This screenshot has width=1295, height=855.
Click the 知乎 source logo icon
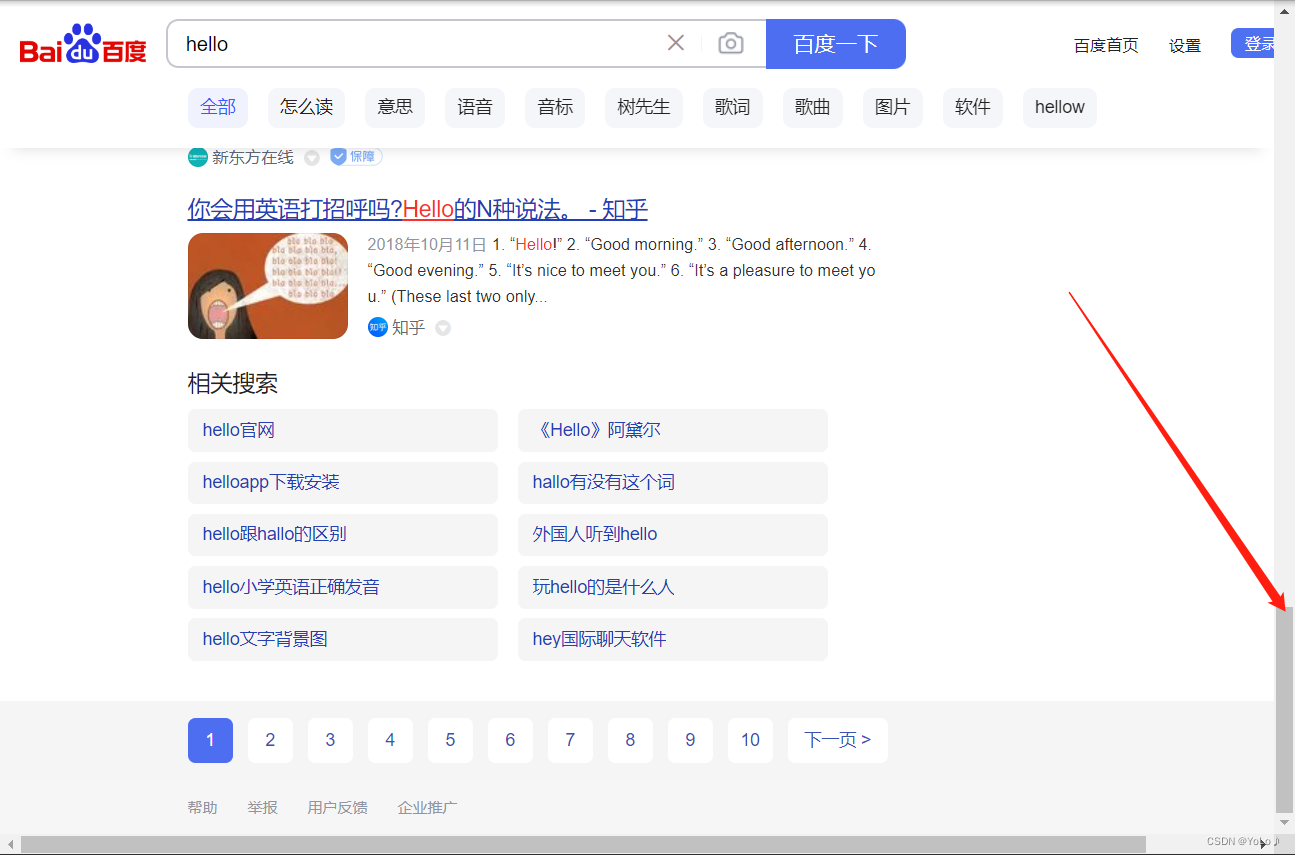[x=377, y=327]
